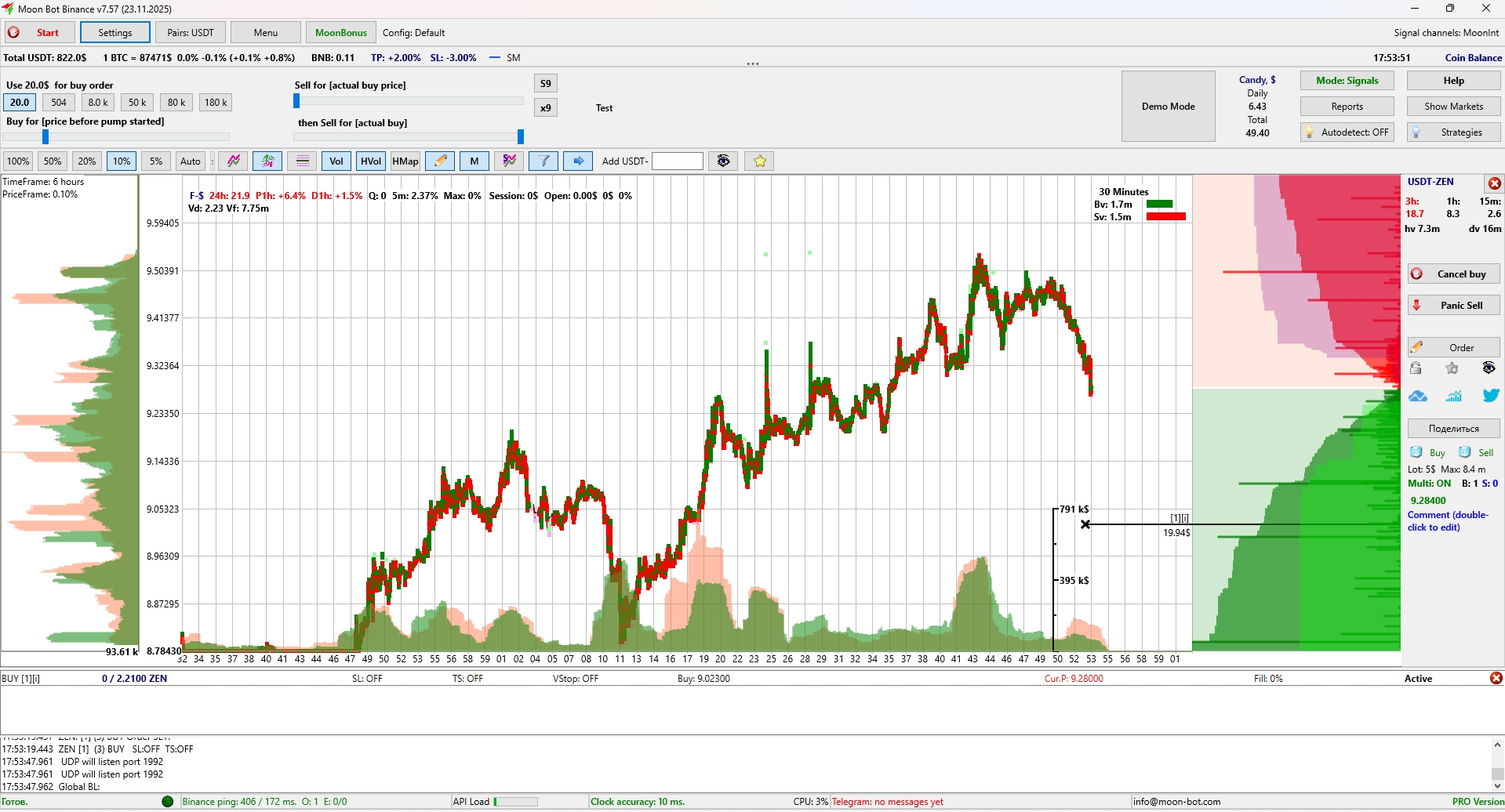Click the eye icon beside Add USDT field

723,161
